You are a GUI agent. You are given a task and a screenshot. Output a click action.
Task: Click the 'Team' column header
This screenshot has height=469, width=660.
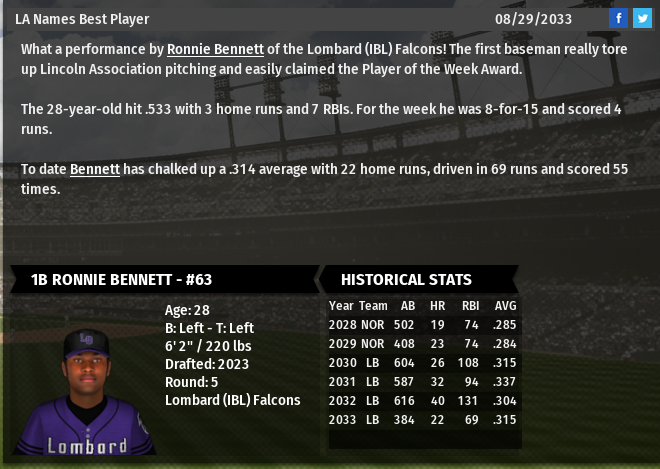pyautogui.click(x=373, y=306)
